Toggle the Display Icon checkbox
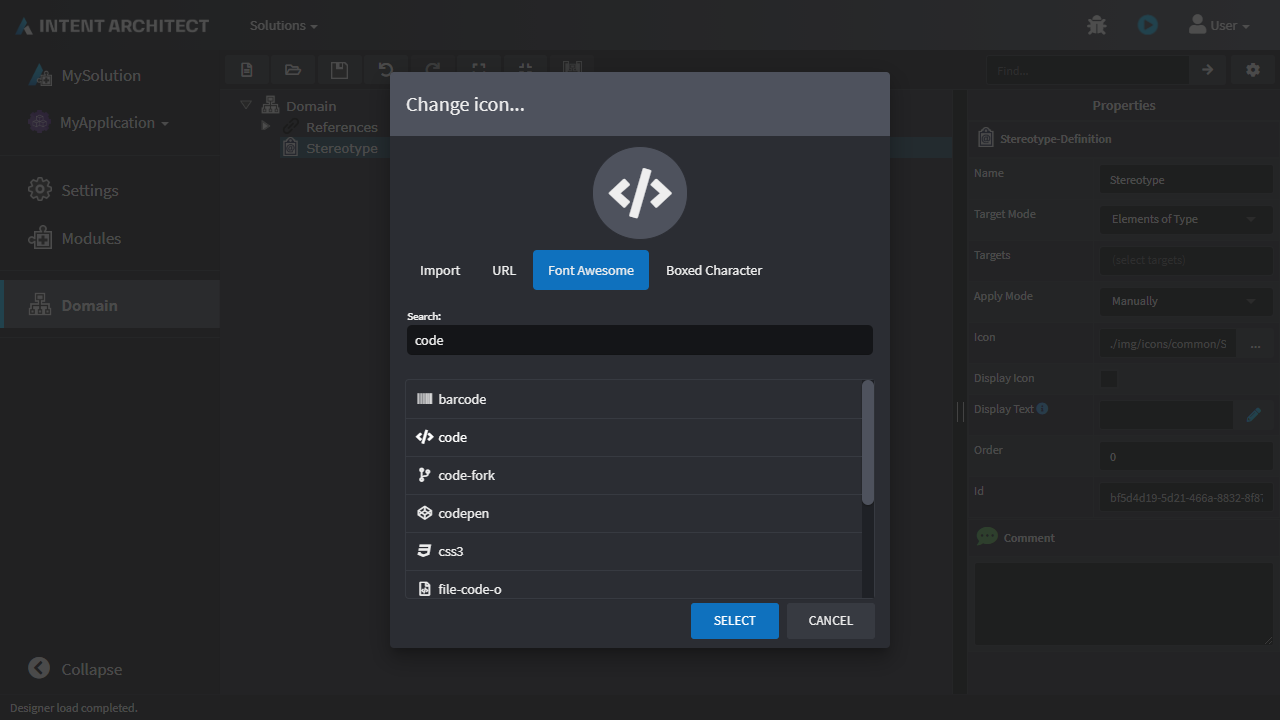Image resolution: width=1280 pixels, height=720 pixels. (x=1109, y=378)
